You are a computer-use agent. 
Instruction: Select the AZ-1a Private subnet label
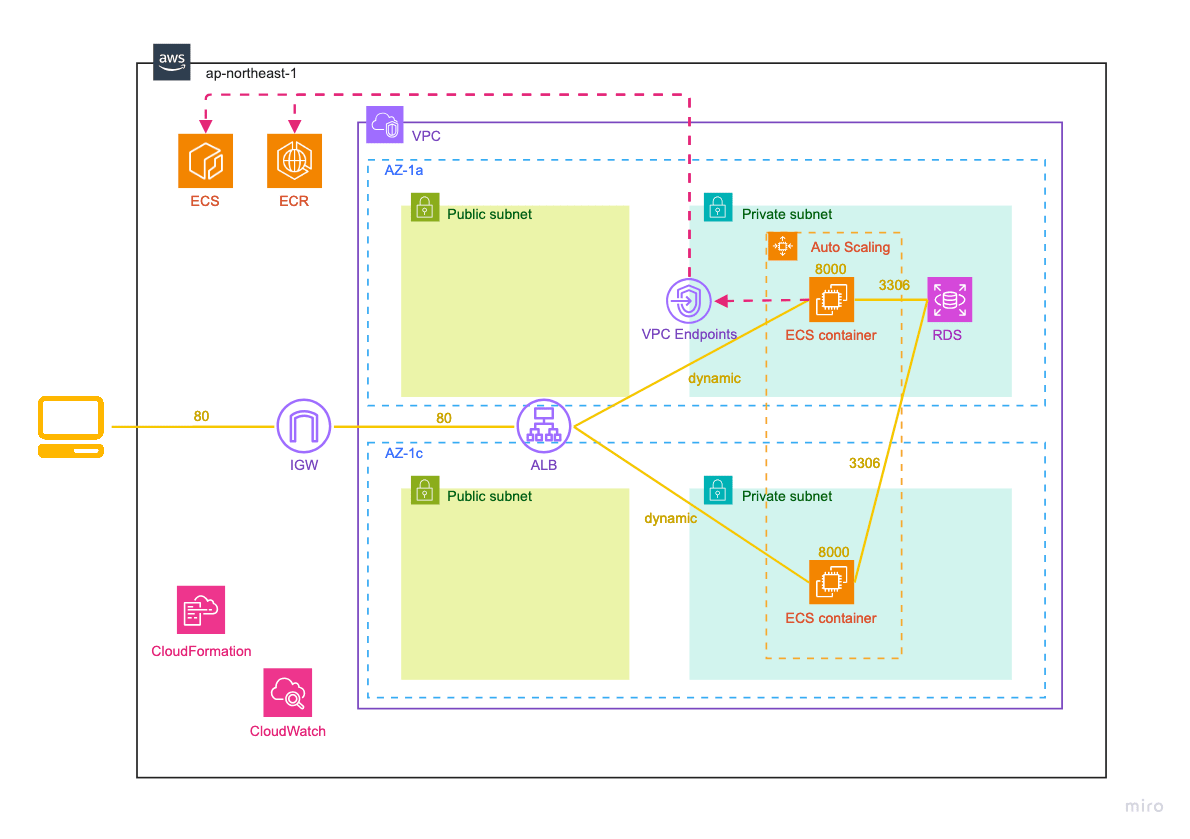point(787,215)
